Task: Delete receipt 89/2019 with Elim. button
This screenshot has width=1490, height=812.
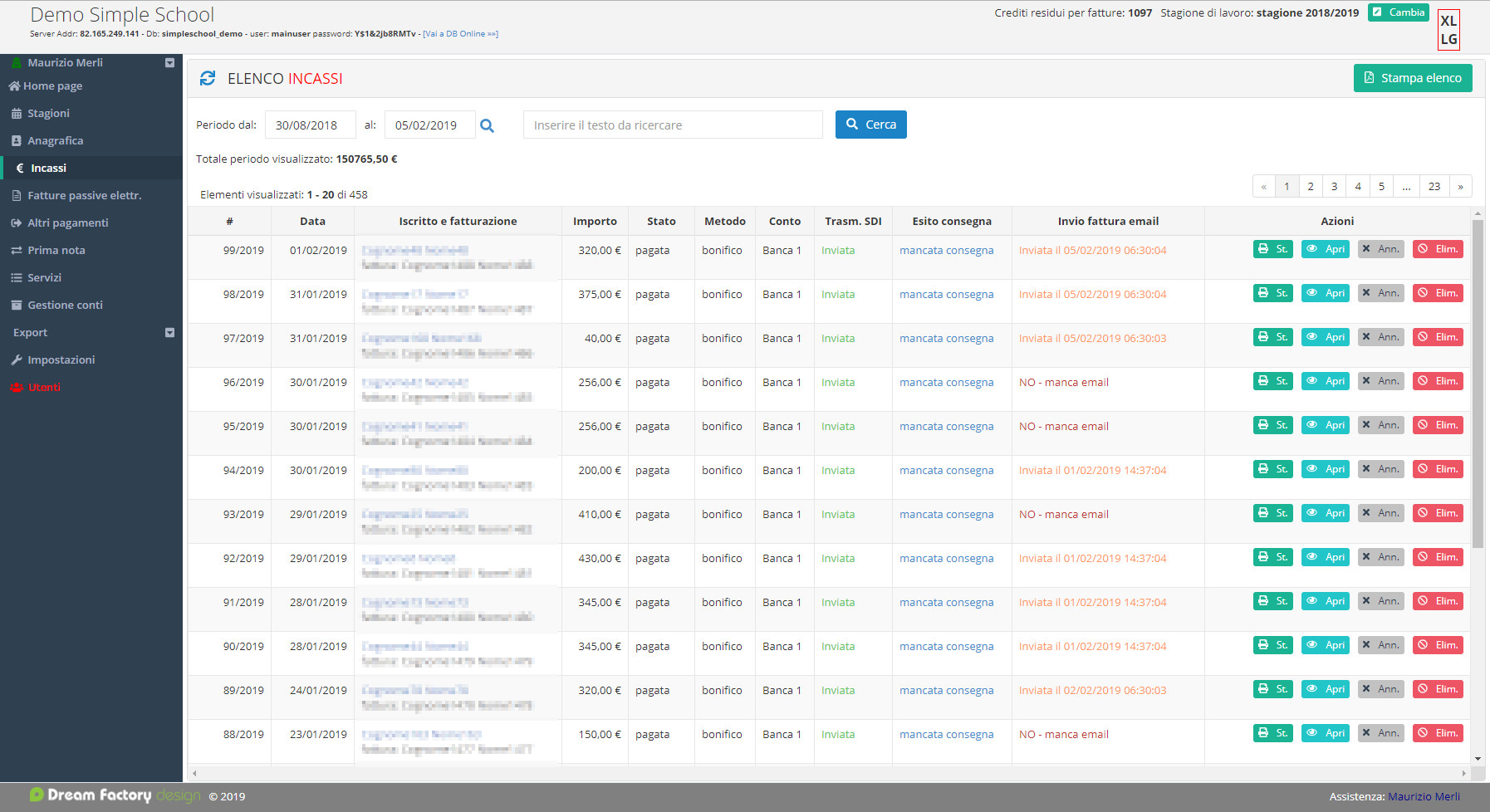Action: coord(1438,689)
